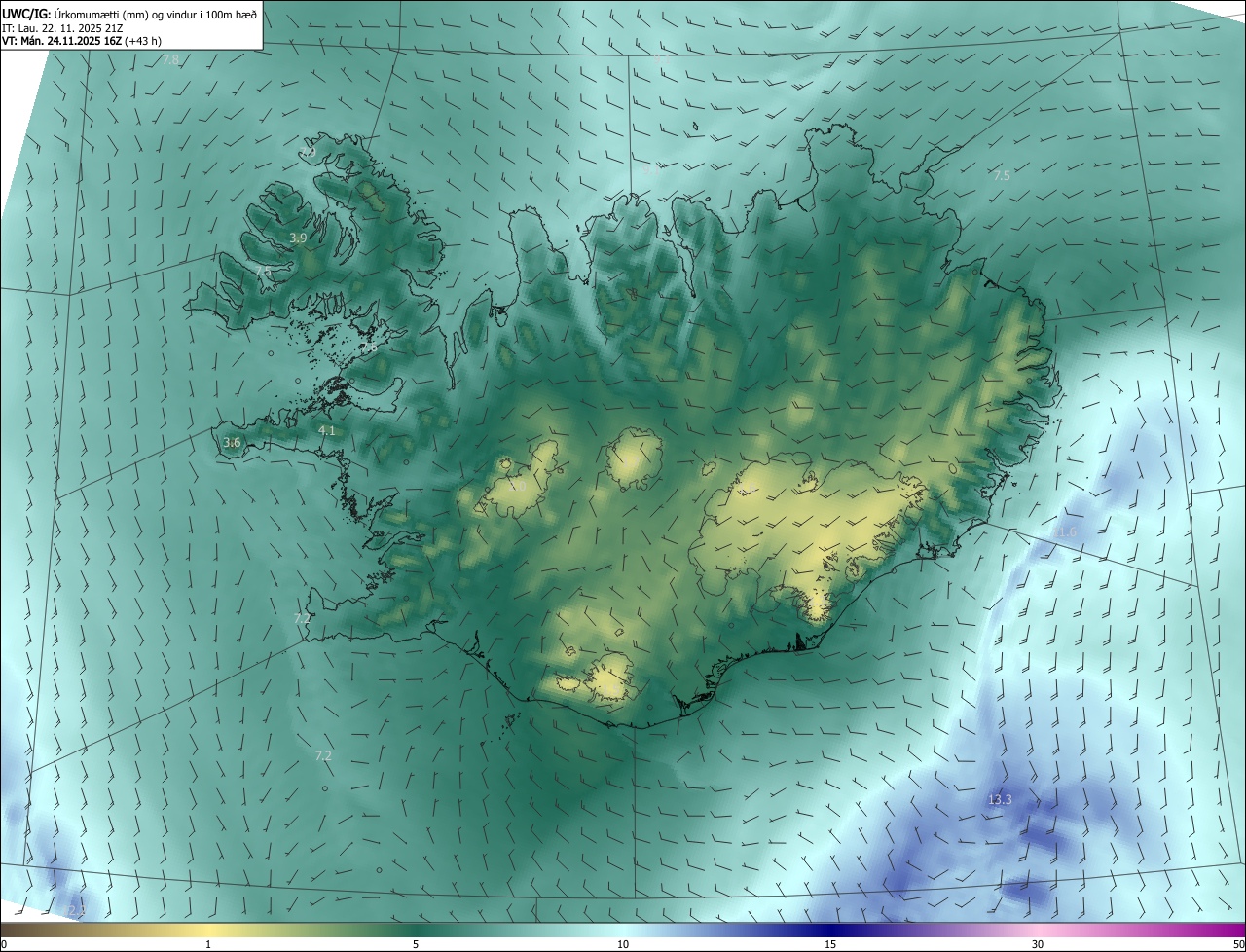1246x952 pixels.
Task: Click the forecast offset '(+43 h)'
Action: 143,41
